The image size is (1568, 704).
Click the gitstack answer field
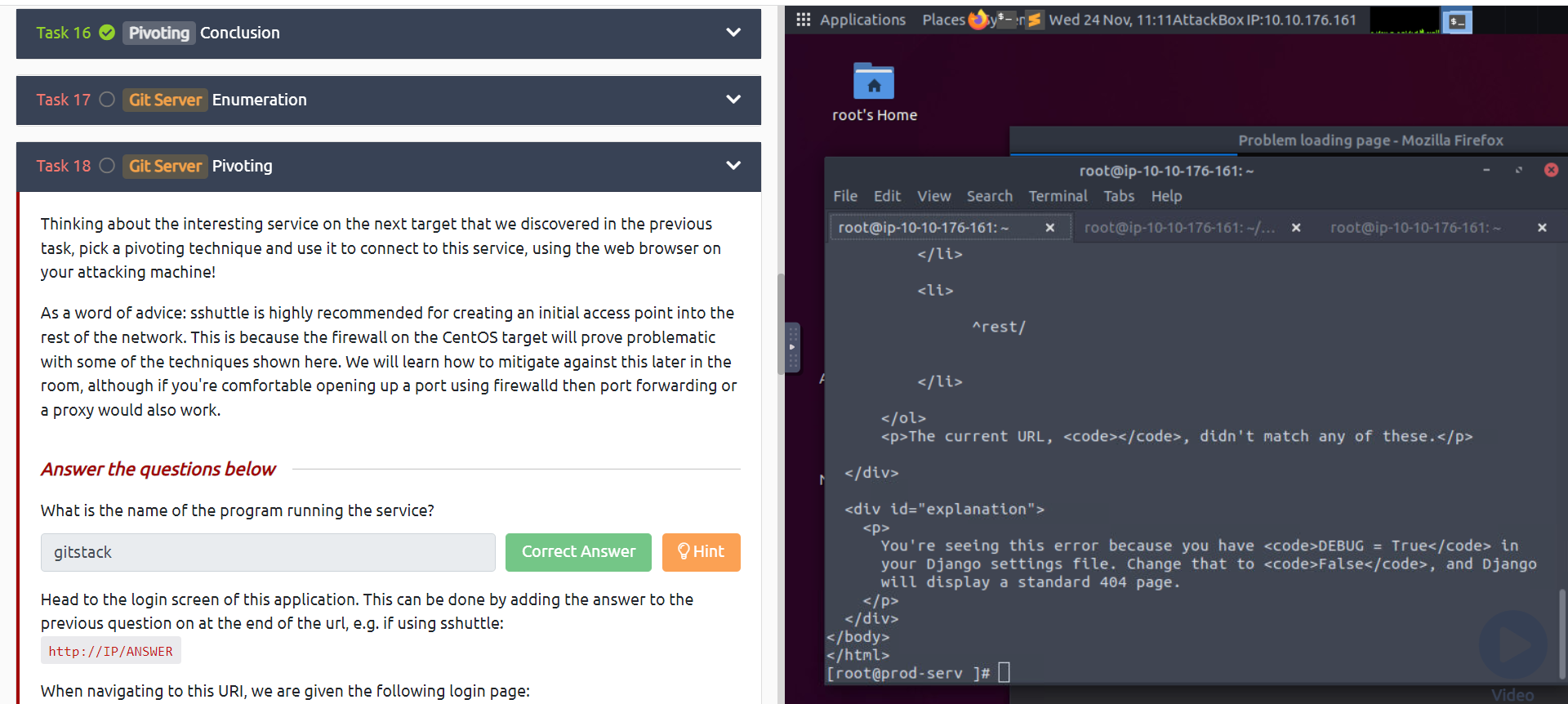click(x=268, y=552)
